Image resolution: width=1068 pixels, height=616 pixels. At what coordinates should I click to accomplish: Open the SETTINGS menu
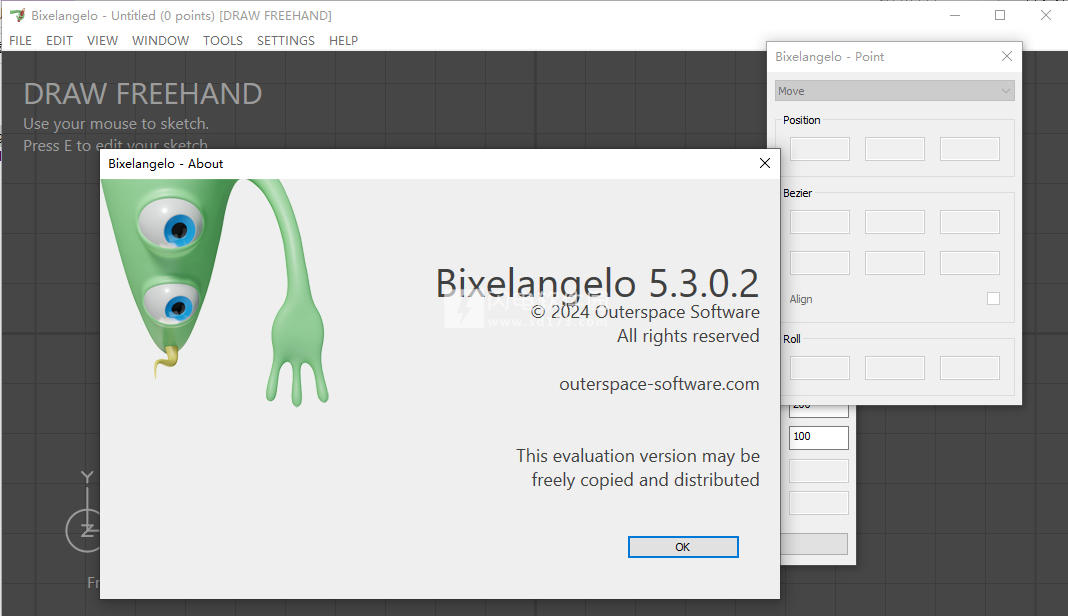[x=285, y=41]
